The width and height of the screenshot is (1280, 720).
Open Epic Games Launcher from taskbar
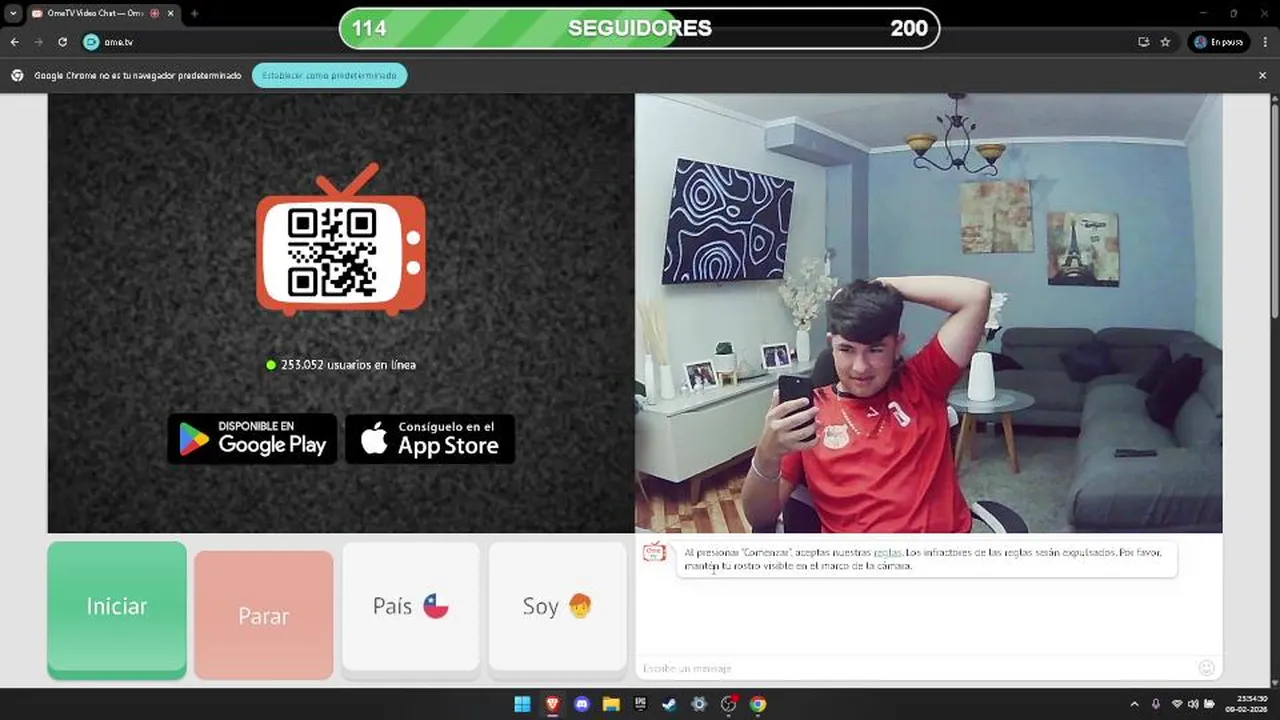(x=640, y=704)
